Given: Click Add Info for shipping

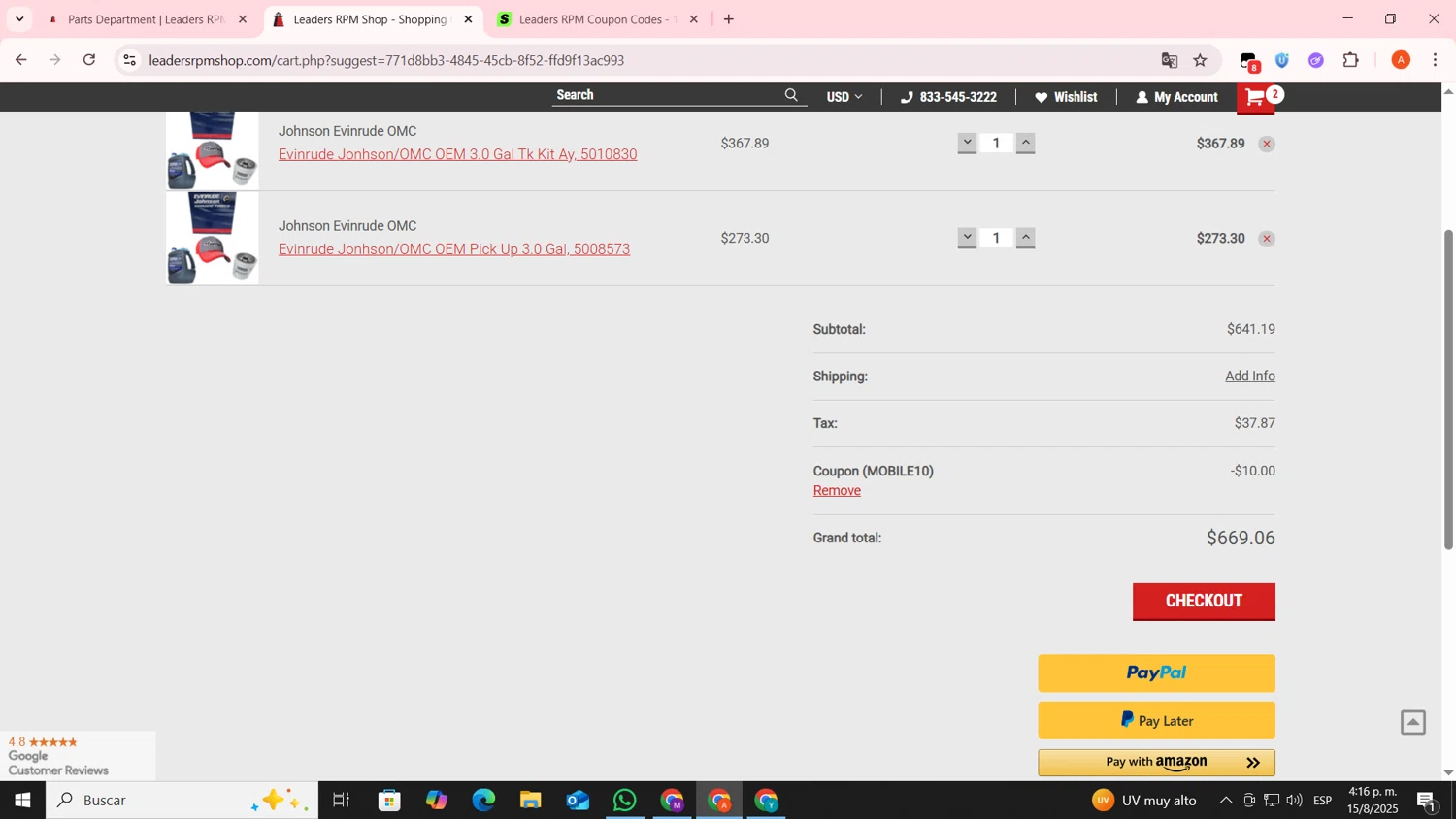Looking at the screenshot, I should (x=1249, y=377).
